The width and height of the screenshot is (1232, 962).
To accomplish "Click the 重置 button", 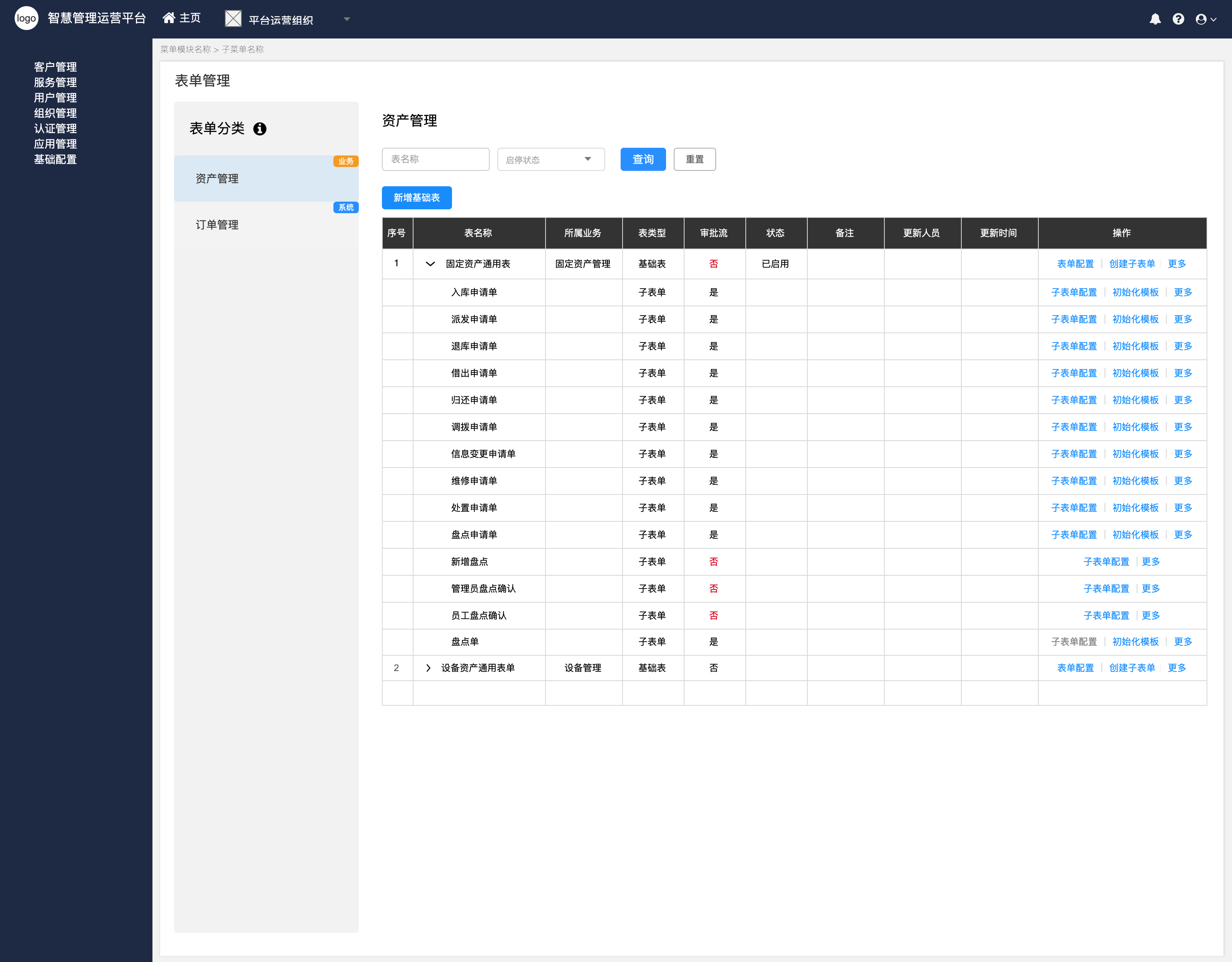I will 695,160.
